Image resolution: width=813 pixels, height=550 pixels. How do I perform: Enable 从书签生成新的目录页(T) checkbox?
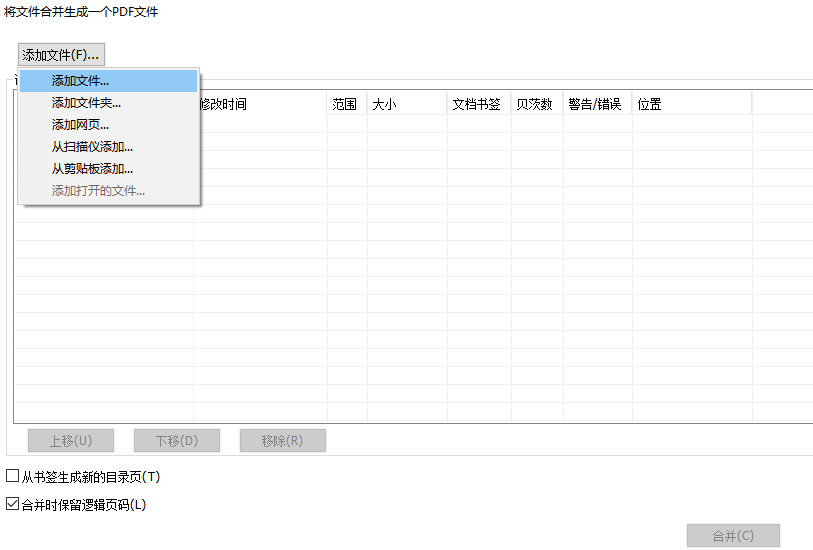(12, 476)
